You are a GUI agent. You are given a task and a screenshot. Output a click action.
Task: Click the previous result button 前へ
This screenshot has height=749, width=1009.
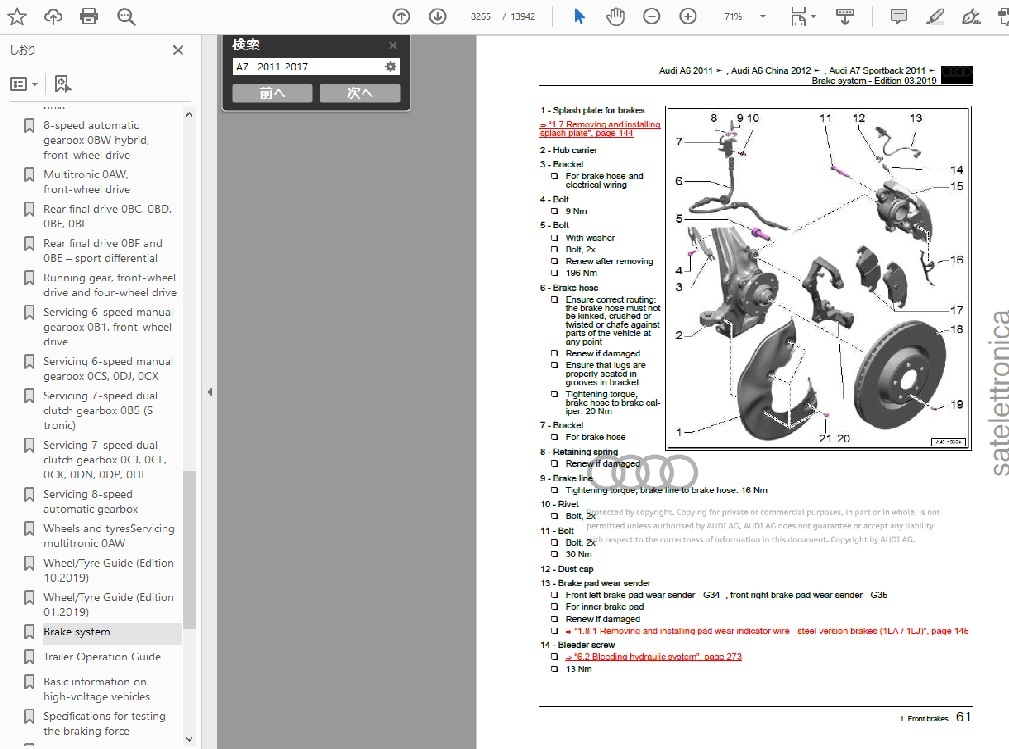pyautogui.click(x=272, y=93)
